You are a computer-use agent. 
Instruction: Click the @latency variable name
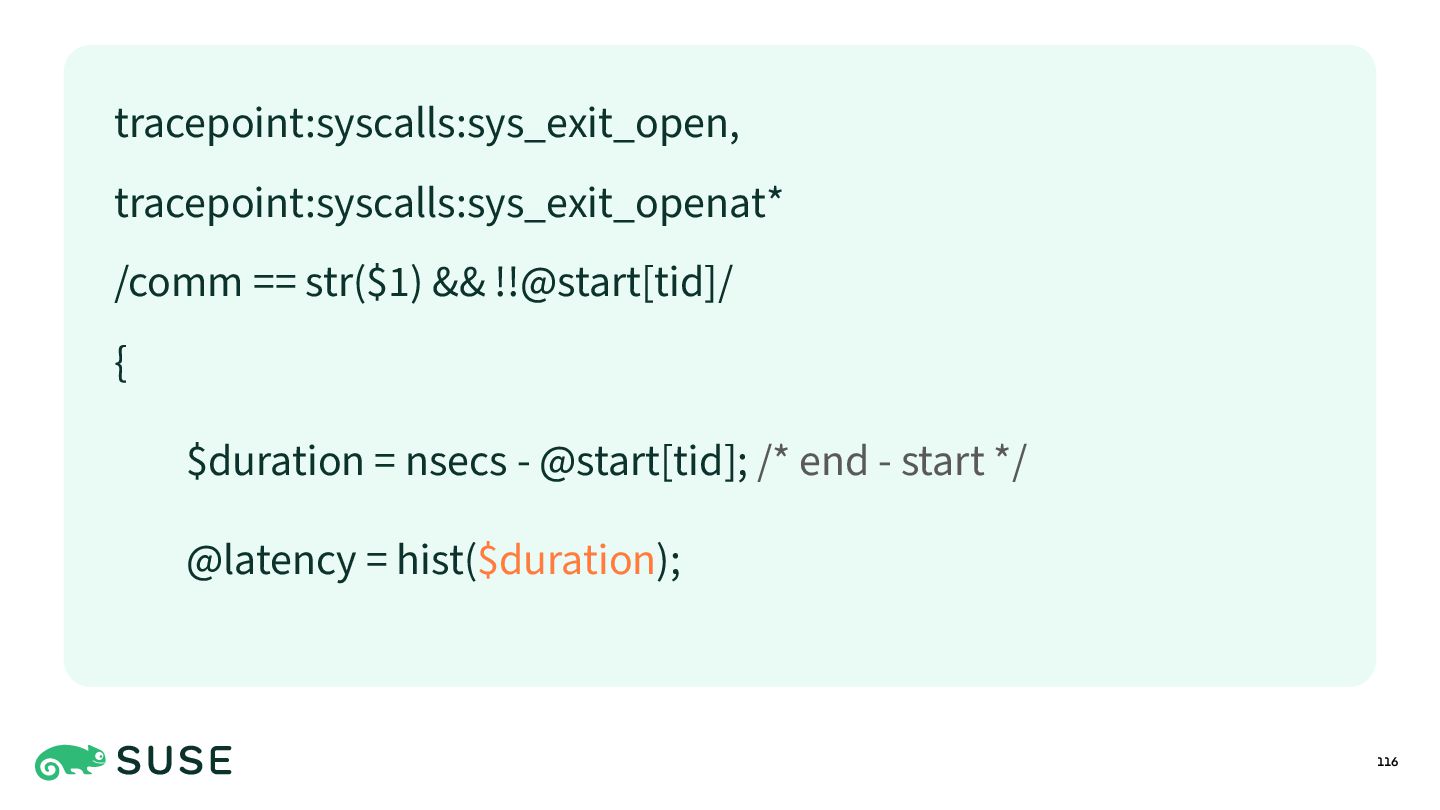pos(271,559)
